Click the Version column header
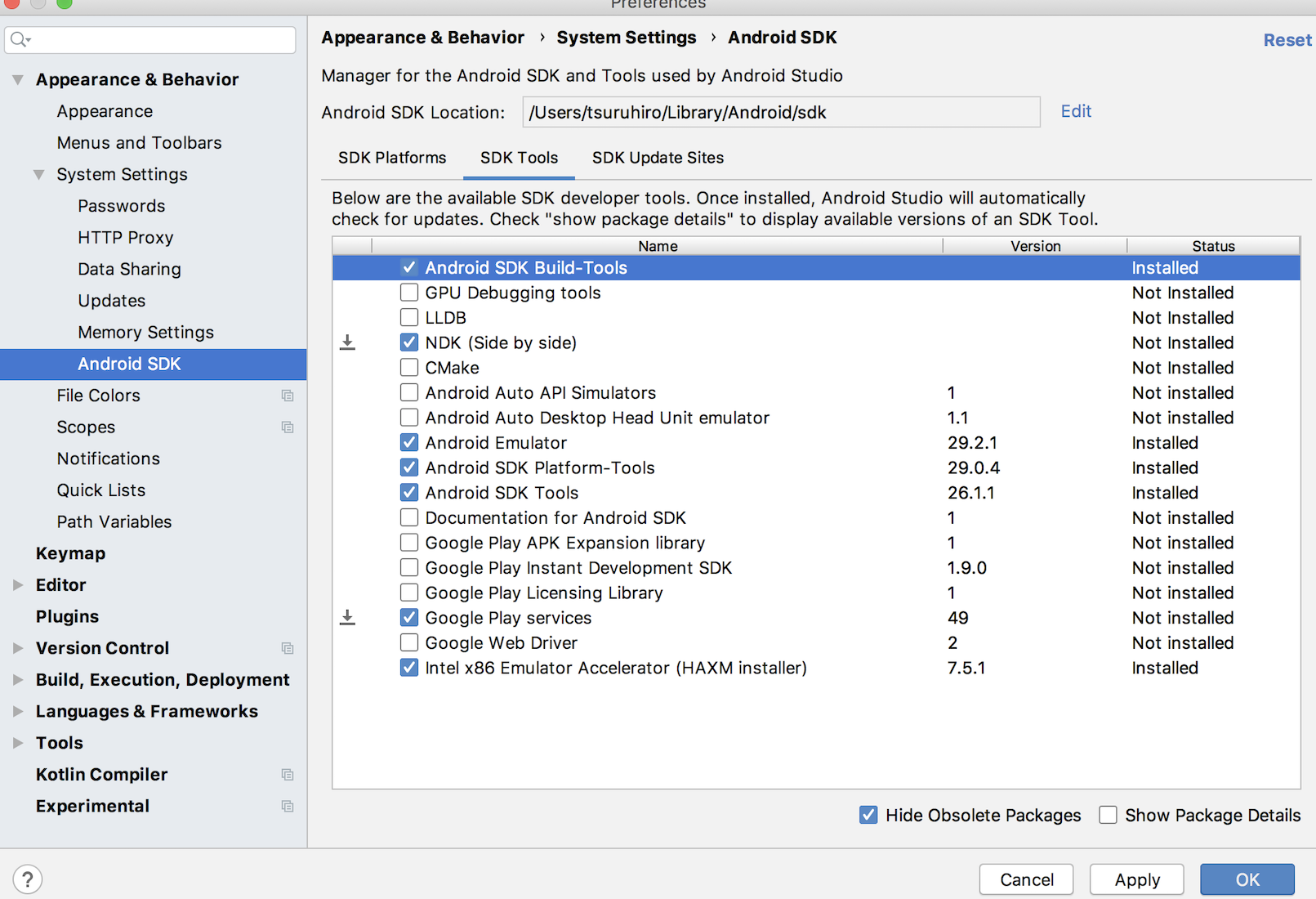This screenshot has height=899, width=1316. click(x=1035, y=246)
